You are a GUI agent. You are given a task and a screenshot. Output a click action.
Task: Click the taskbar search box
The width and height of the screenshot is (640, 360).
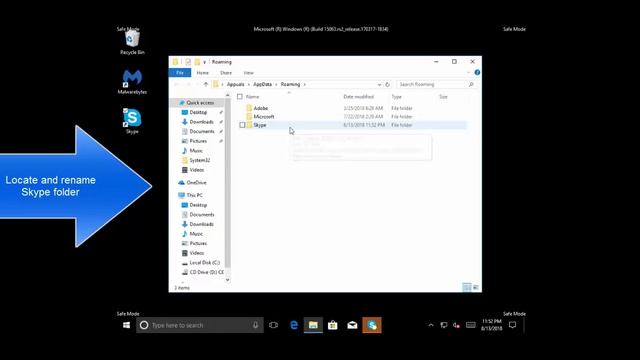point(200,325)
